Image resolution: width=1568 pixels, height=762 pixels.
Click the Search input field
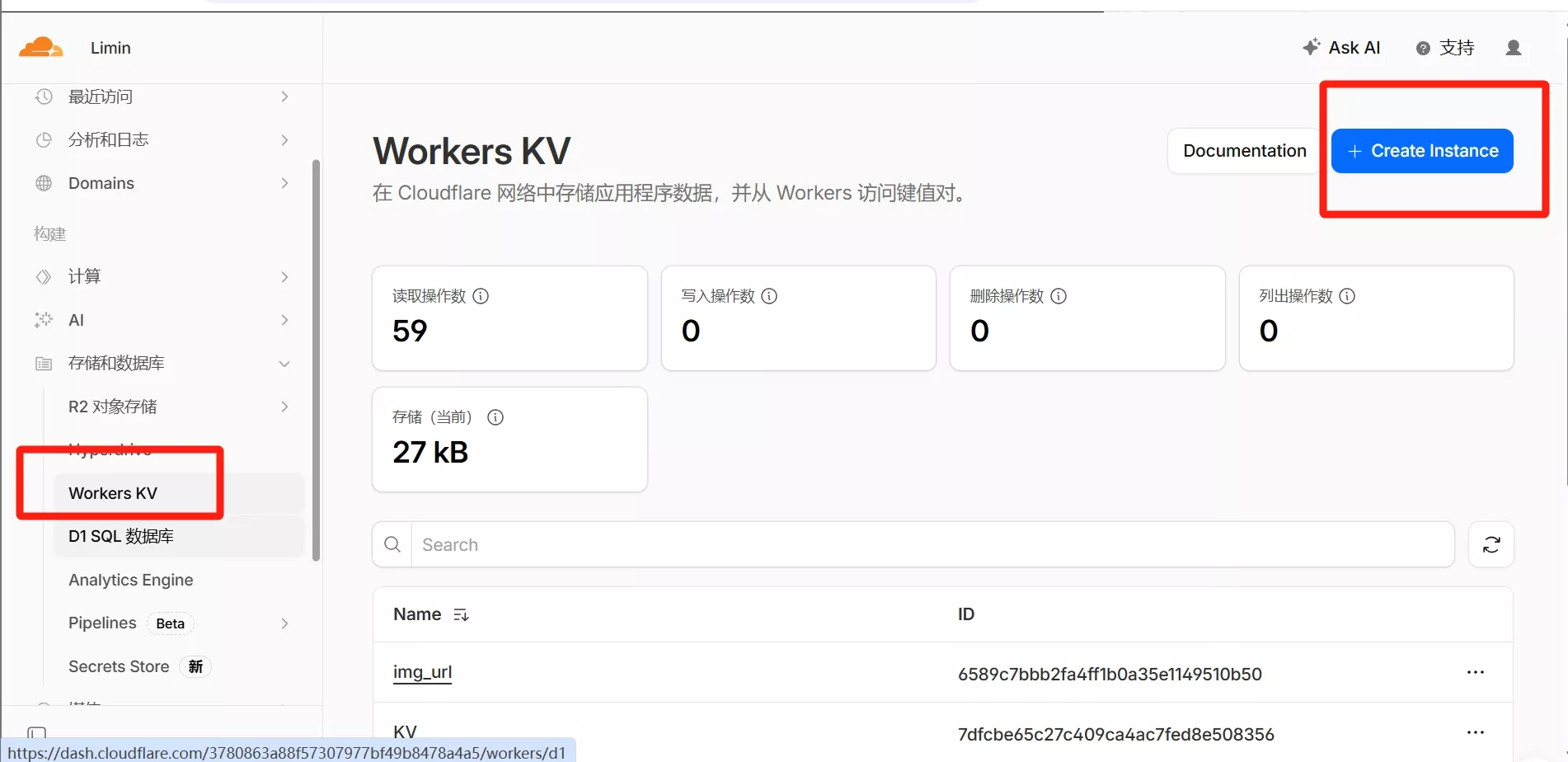[x=932, y=544]
